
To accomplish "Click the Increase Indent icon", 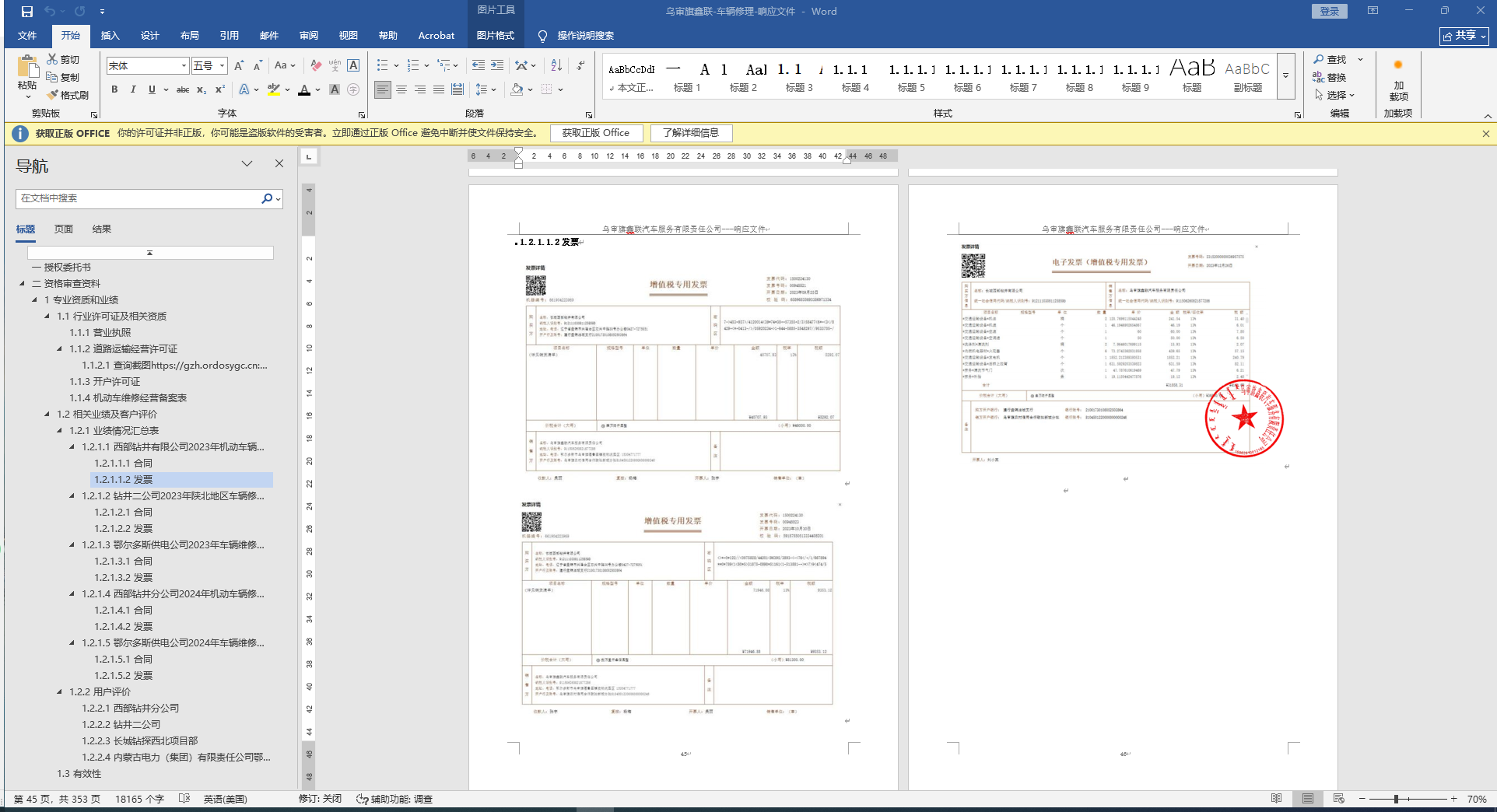I will pyautogui.click(x=496, y=66).
